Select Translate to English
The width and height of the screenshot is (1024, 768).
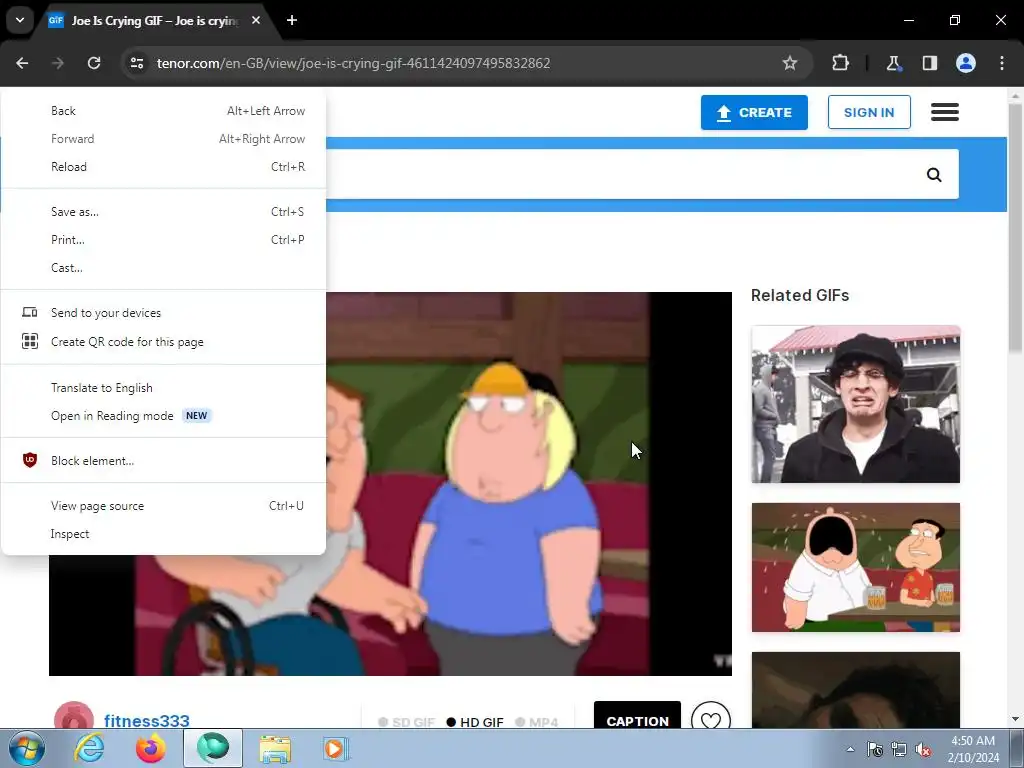(163, 388)
